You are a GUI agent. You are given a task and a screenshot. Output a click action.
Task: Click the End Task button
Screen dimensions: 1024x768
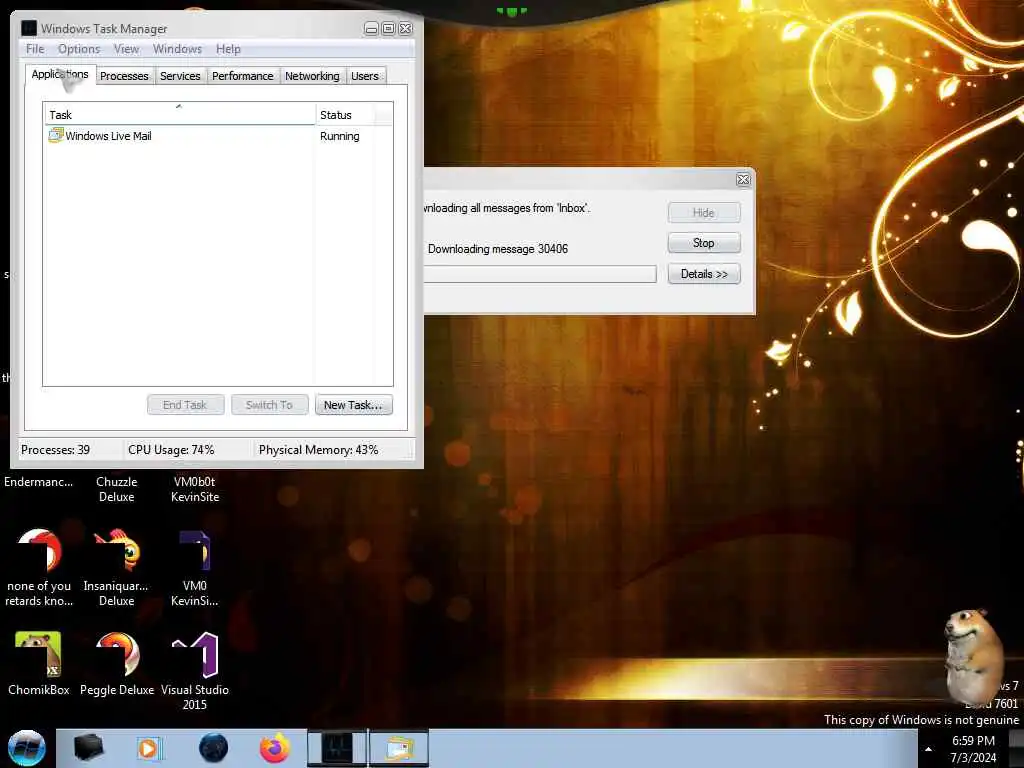pyautogui.click(x=185, y=405)
